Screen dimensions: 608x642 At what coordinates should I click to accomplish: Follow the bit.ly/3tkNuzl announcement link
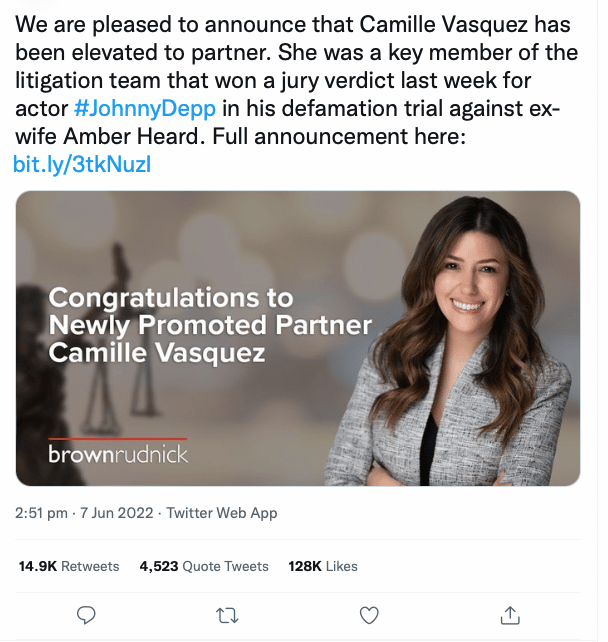pyautogui.click(x=81, y=163)
